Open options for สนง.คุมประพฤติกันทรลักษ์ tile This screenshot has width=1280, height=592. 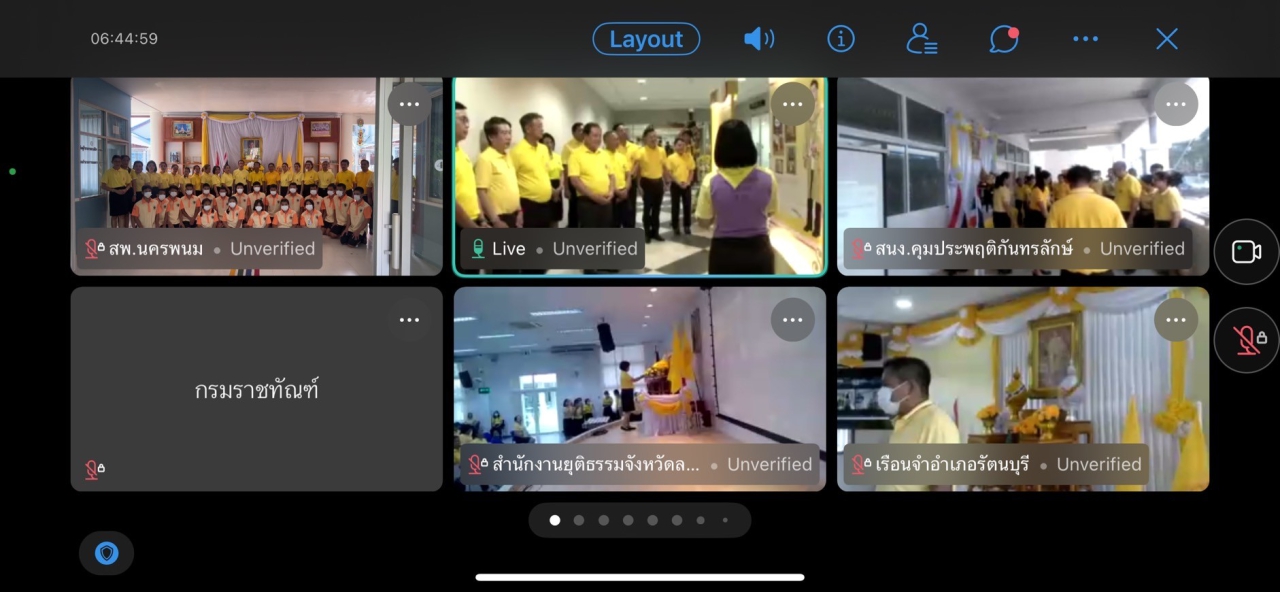click(1176, 104)
